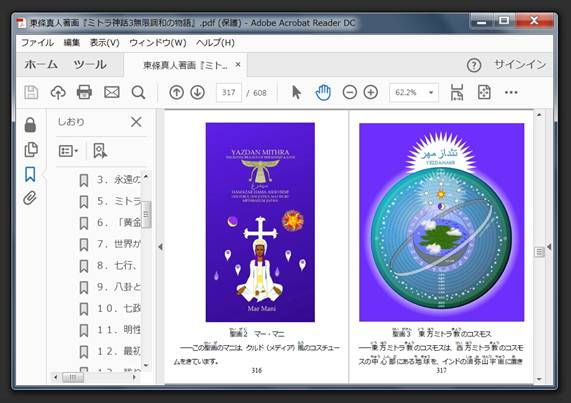Image resolution: width=571 pixels, height=403 pixels.
Task: Click the new bookmark icon
Action: click(x=100, y=151)
